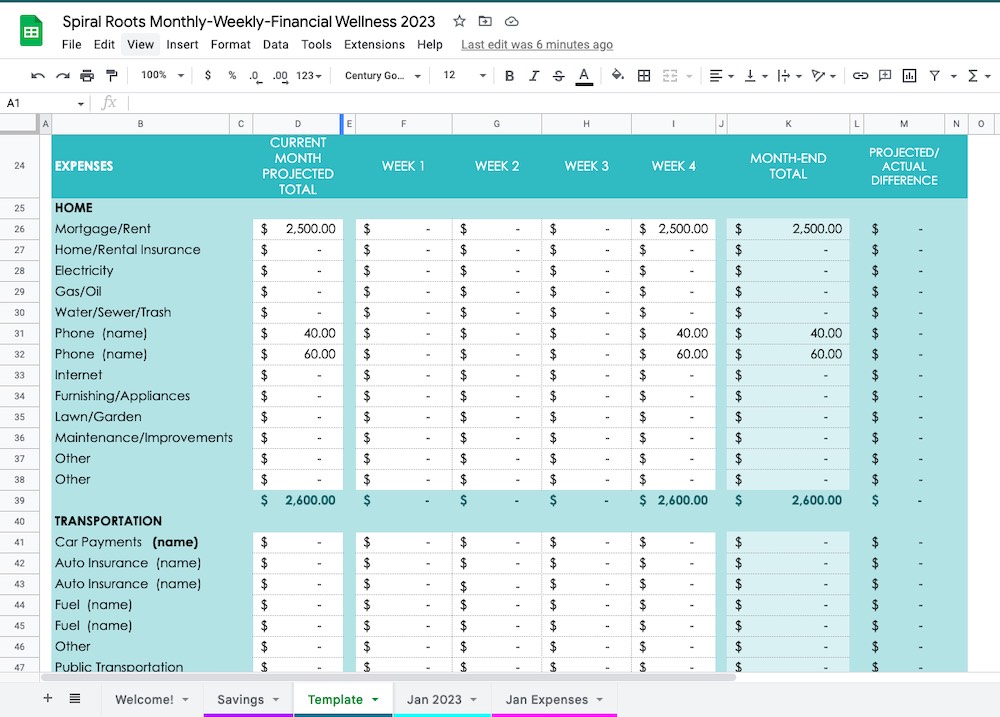Open the font size 12 dropdown

(x=463, y=75)
